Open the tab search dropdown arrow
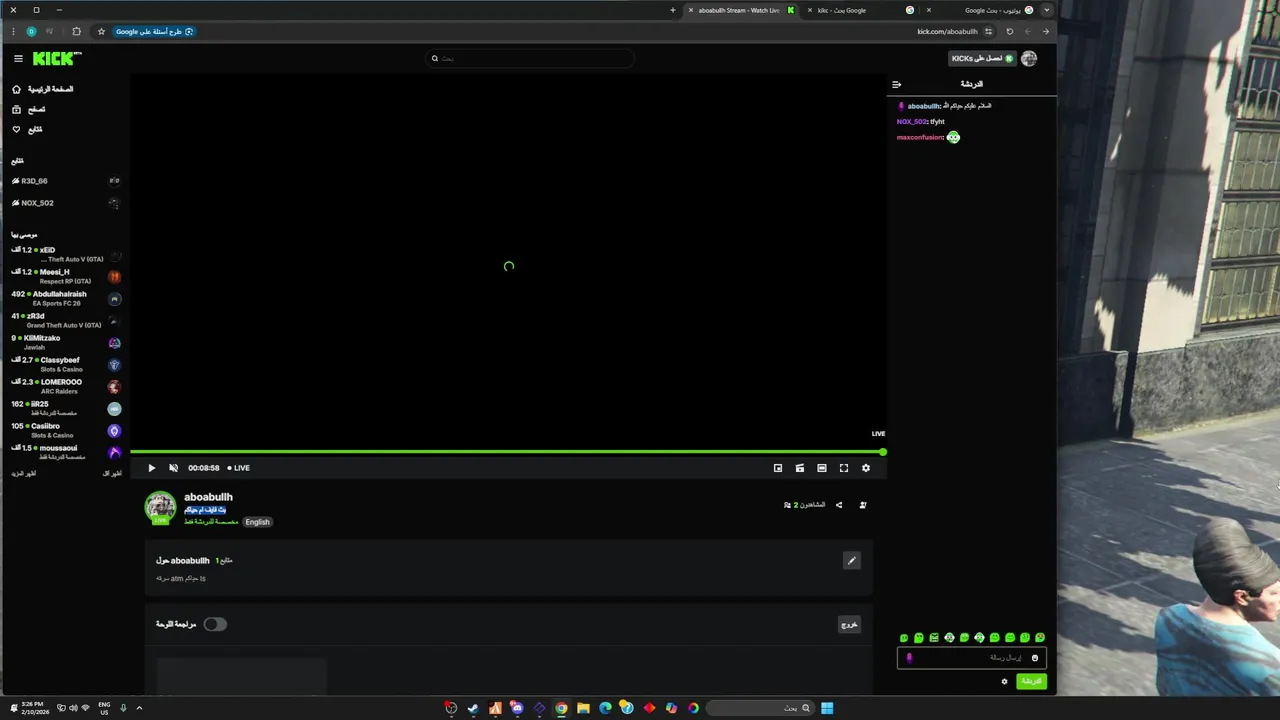This screenshot has width=1280, height=720. 1047,10
